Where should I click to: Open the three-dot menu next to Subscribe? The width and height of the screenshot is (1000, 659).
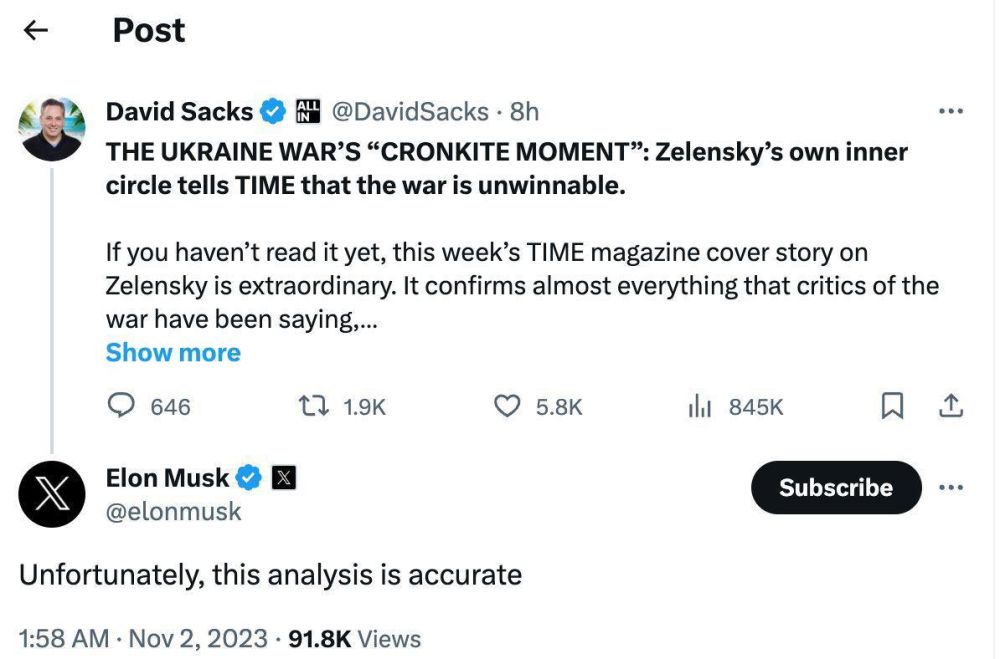[951, 488]
